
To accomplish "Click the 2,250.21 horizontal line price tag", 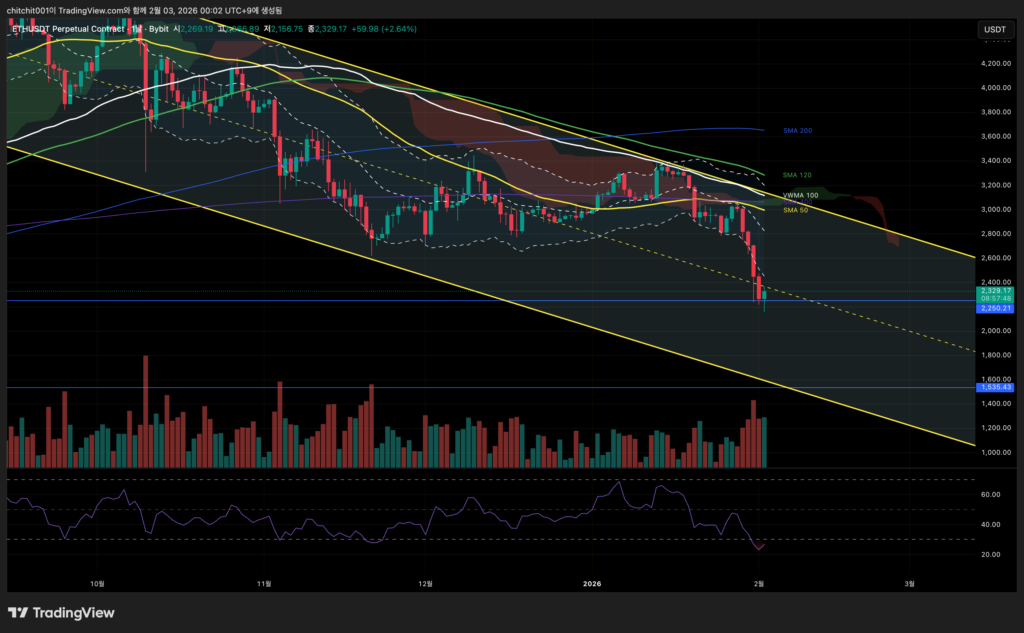I will [995, 308].
